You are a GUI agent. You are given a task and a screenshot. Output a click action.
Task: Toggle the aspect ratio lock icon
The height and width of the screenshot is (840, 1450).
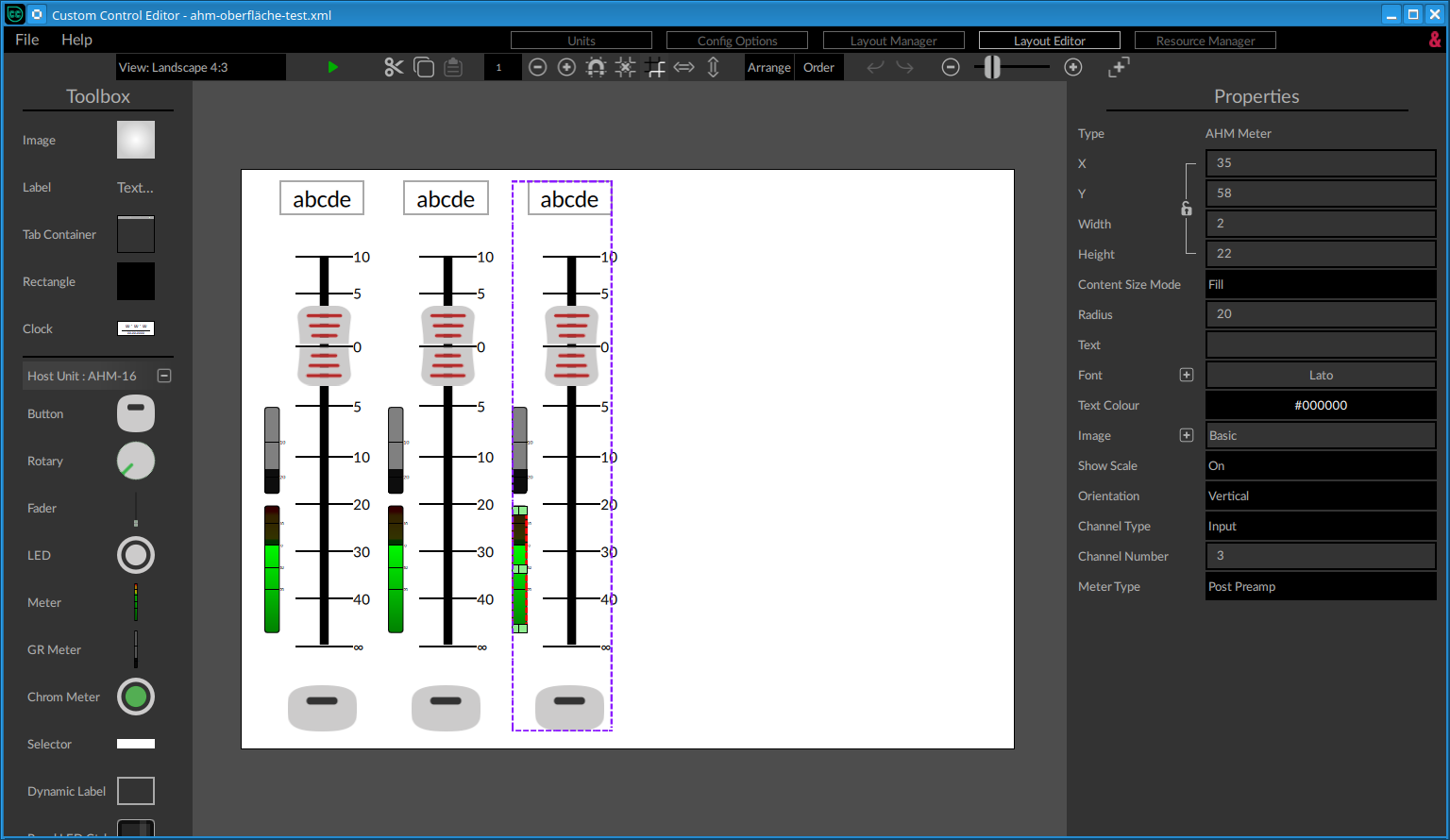point(1187,209)
